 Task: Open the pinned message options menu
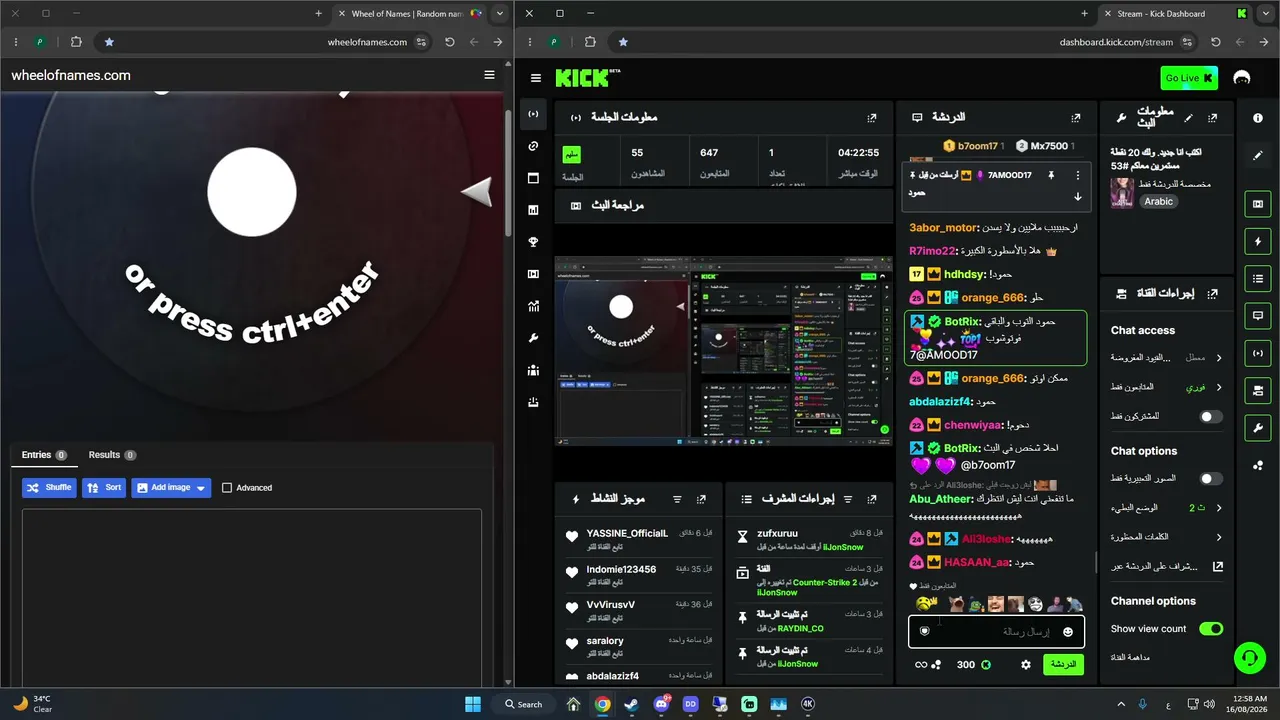click(x=1078, y=175)
